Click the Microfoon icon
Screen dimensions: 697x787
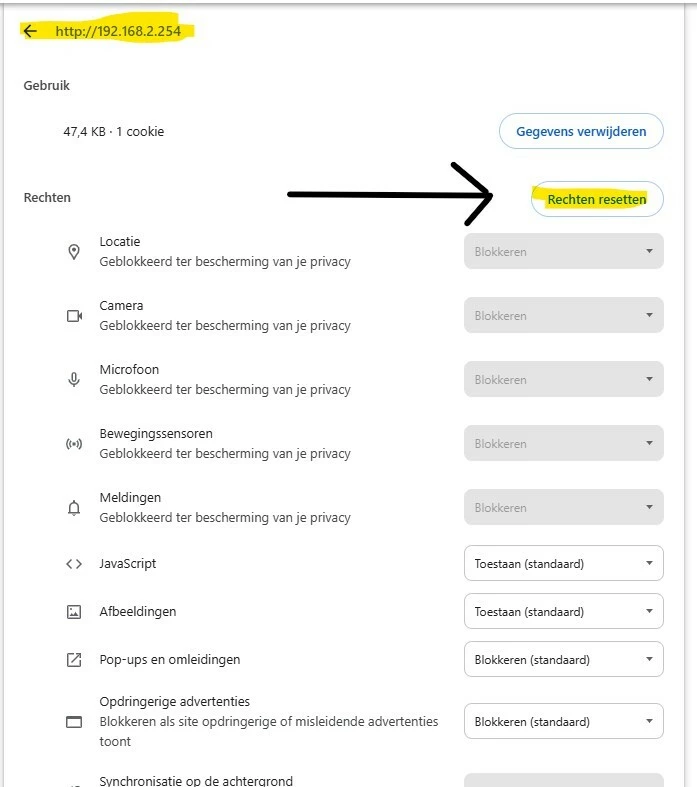[74, 379]
